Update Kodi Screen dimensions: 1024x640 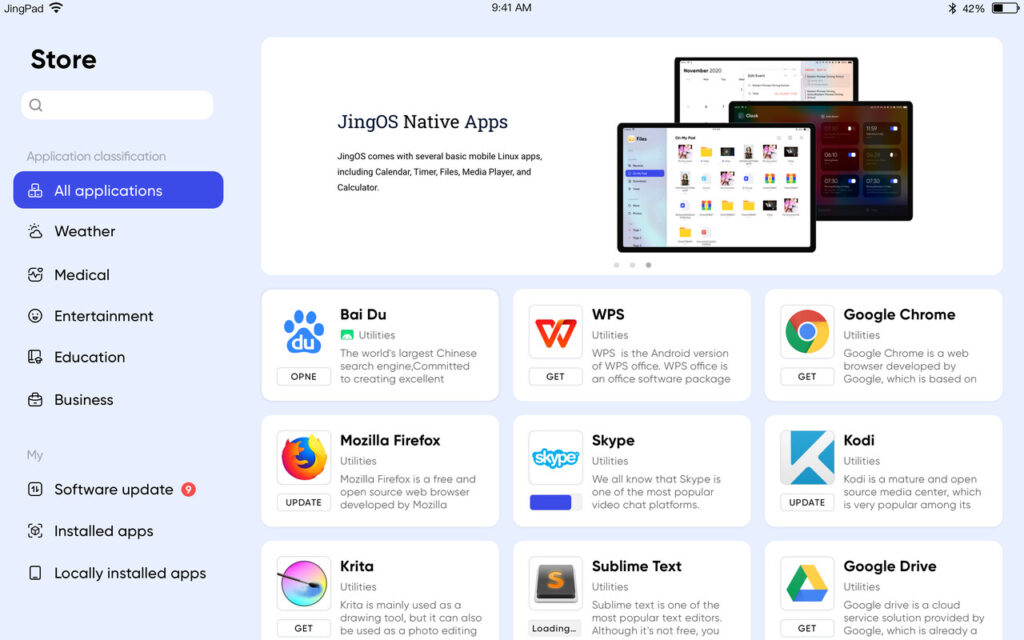coord(807,502)
